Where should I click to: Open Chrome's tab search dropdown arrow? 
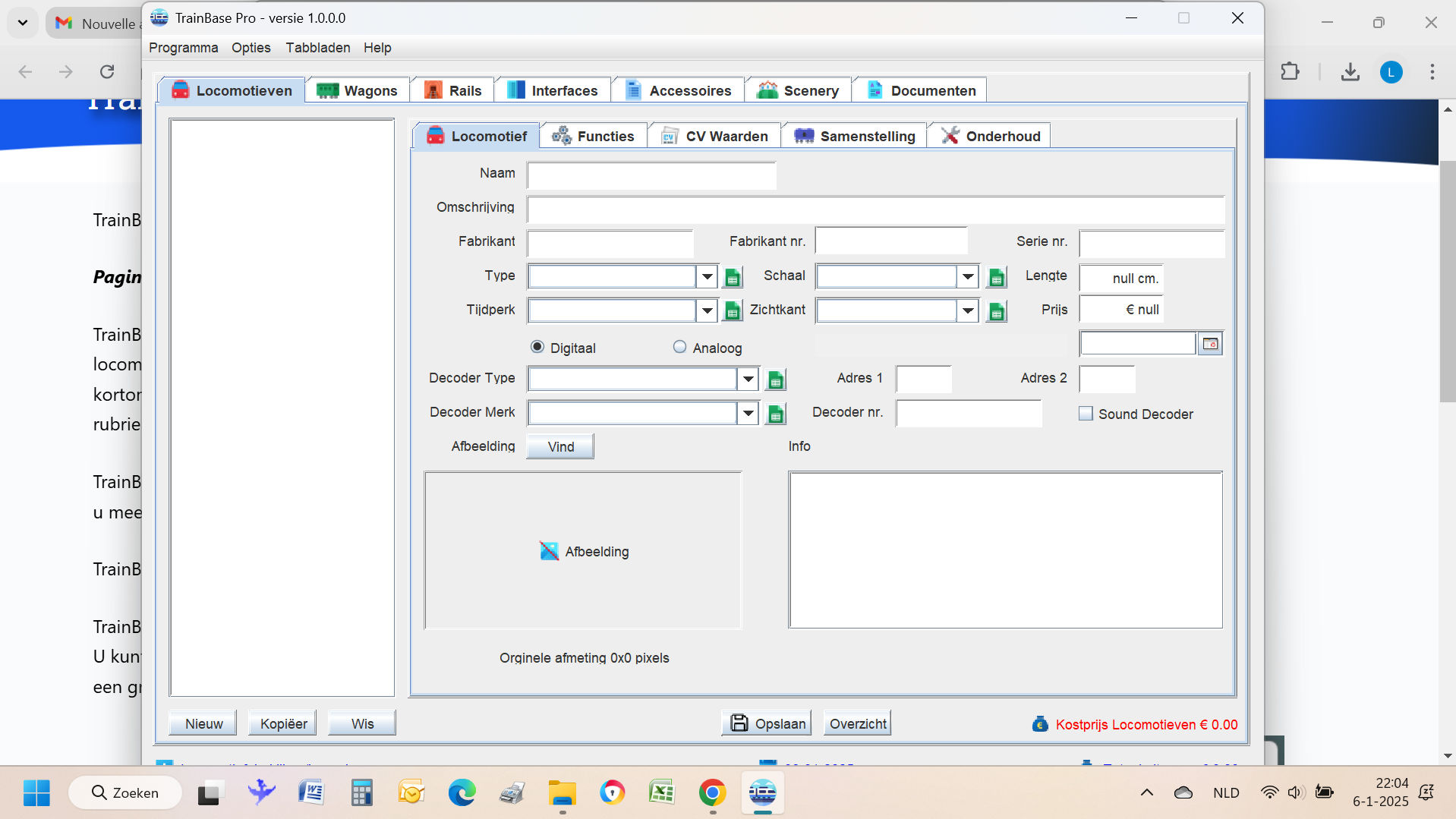point(23,23)
